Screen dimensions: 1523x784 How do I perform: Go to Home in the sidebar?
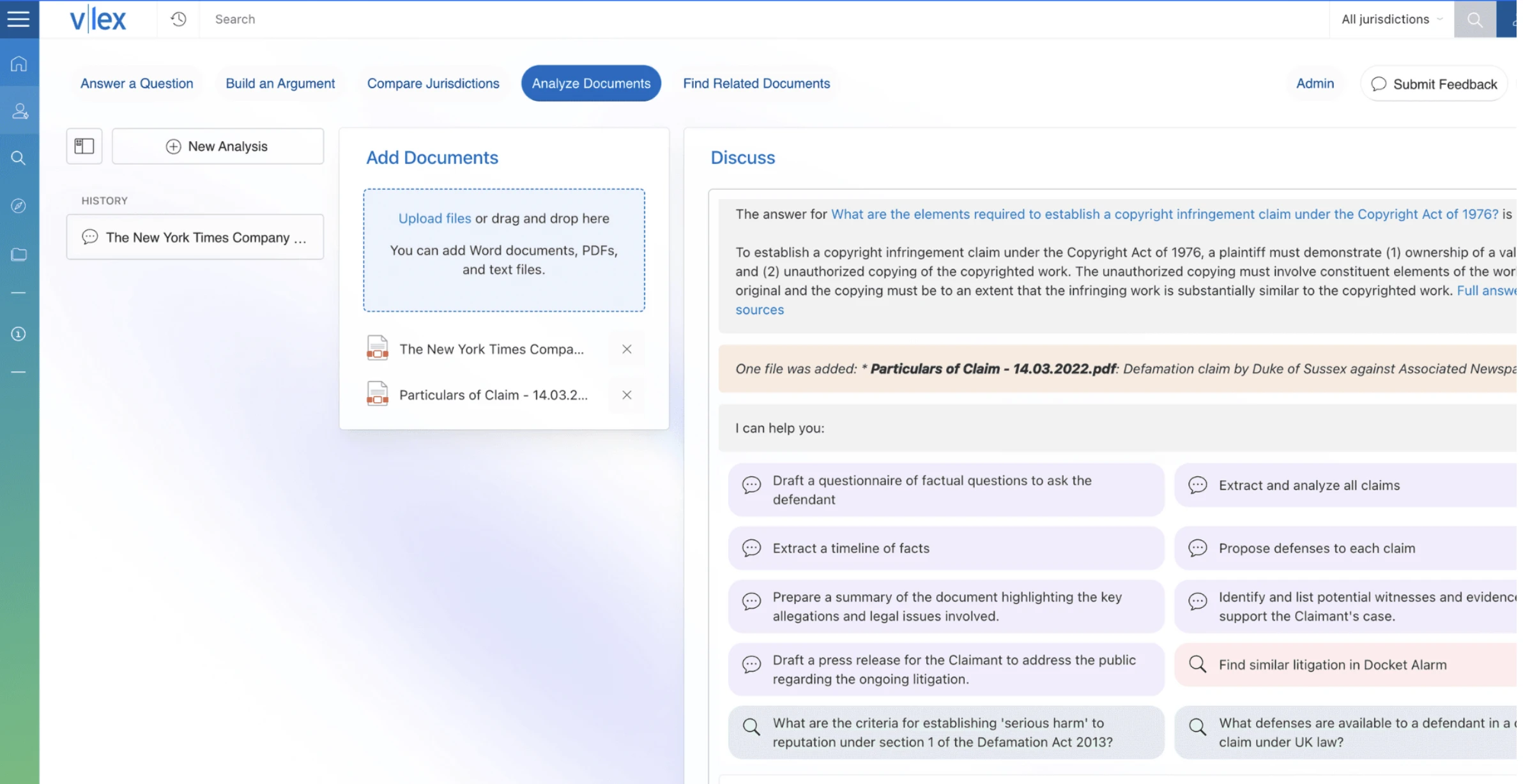(x=19, y=64)
